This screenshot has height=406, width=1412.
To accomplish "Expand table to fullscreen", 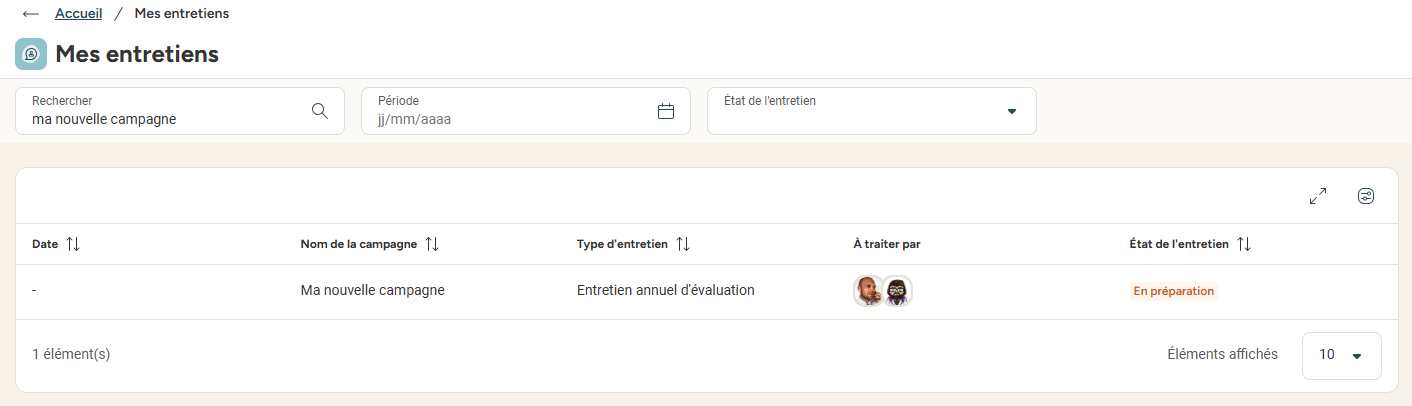I will (x=1318, y=197).
